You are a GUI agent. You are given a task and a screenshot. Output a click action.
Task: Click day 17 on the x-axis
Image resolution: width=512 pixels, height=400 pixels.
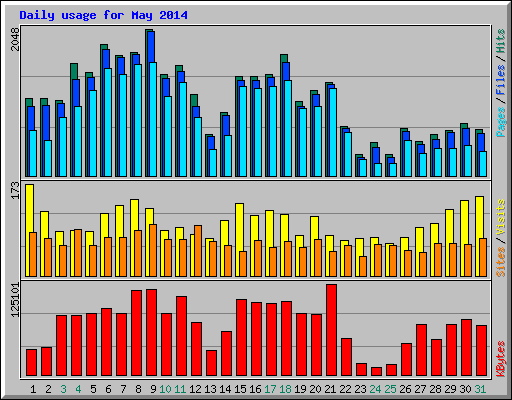tap(270, 389)
